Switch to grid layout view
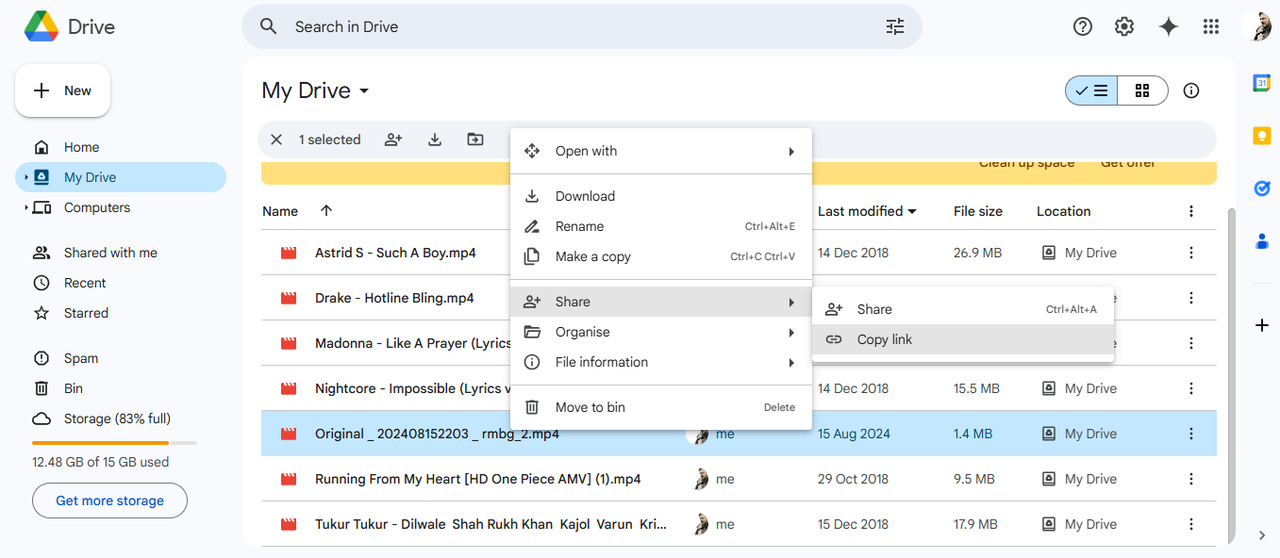 1142,91
